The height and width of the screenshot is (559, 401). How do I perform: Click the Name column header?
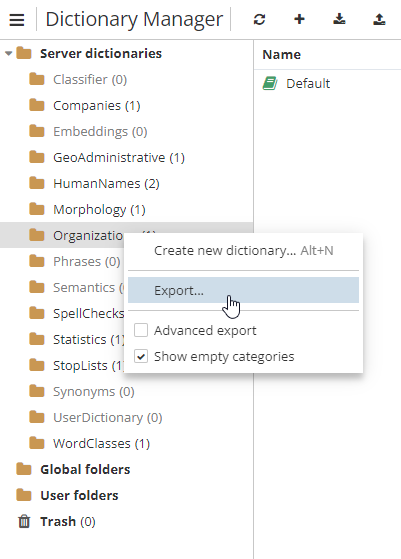[x=282, y=55]
